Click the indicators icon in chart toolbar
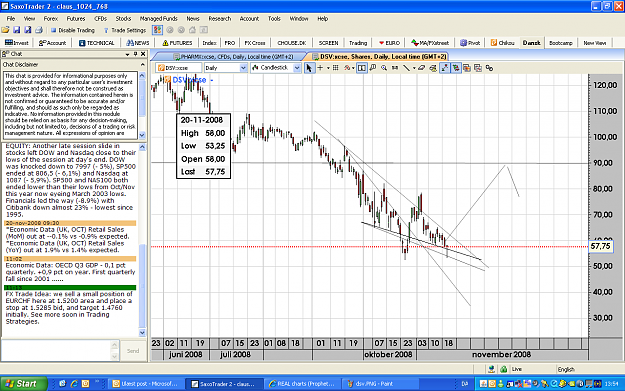625x391 pixels. (x=347, y=68)
